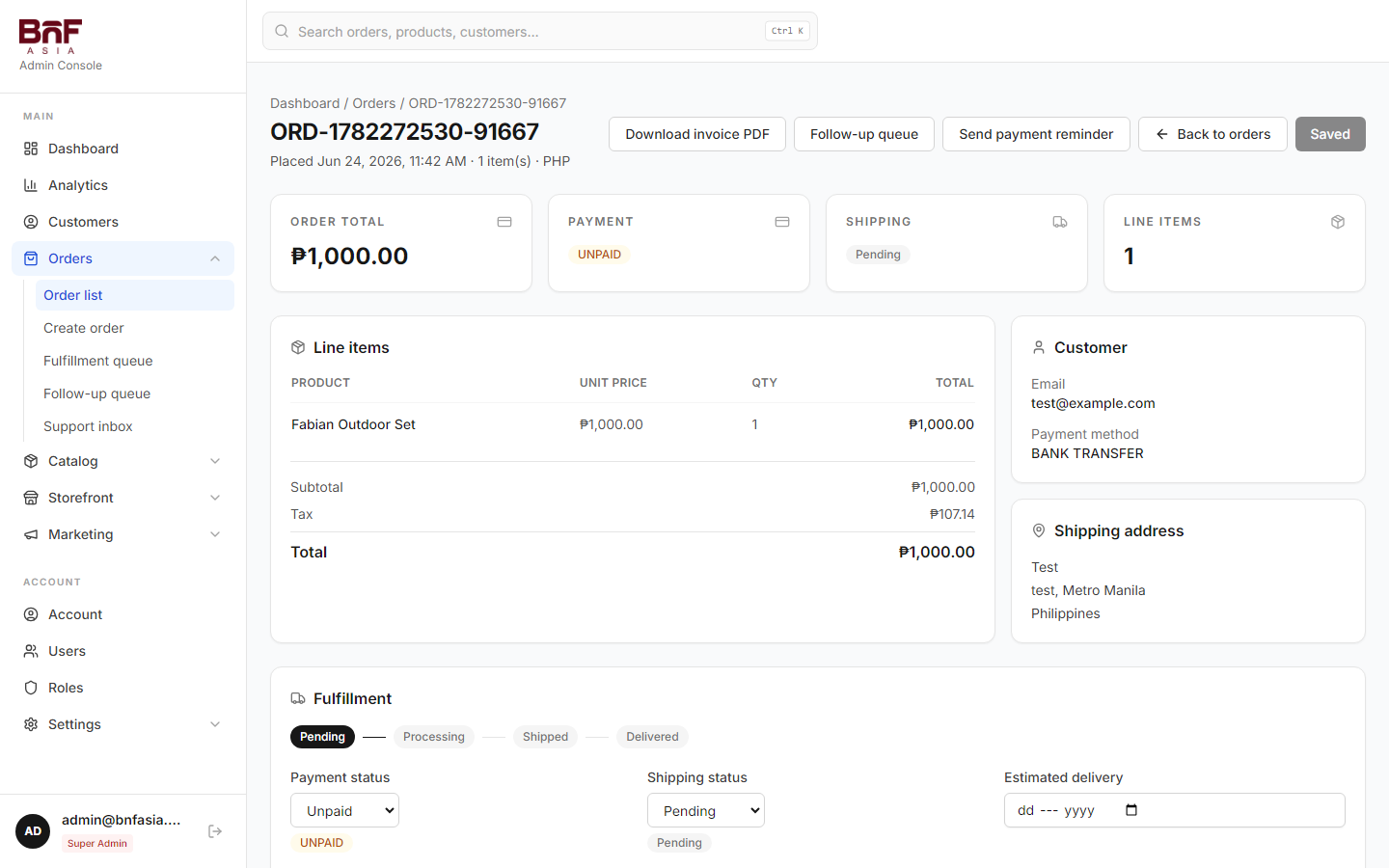Expand the Settings menu chevron
Image resolution: width=1389 pixels, height=868 pixels.
click(x=215, y=724)
